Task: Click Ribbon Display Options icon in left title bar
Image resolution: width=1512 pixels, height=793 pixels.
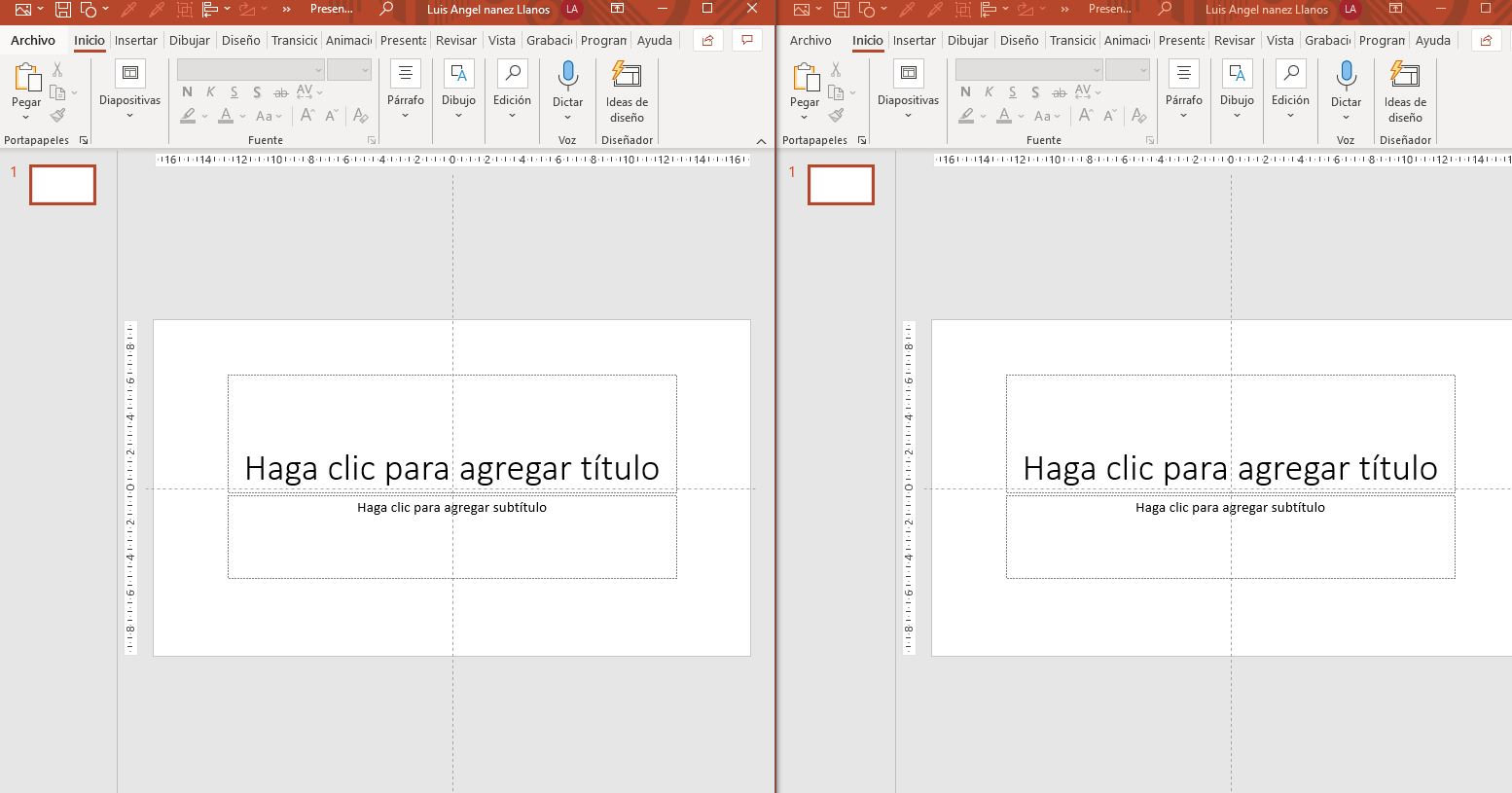Action: [617, 9]
